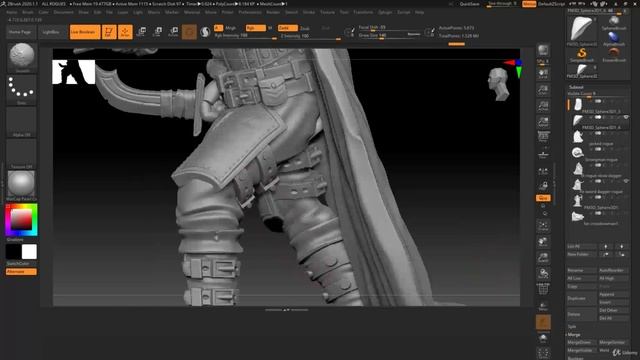Viewport: 640px width, 360px height.
Task: Open the current brush thumbnail
Action: pyautogui.click(x=22, y=57)
